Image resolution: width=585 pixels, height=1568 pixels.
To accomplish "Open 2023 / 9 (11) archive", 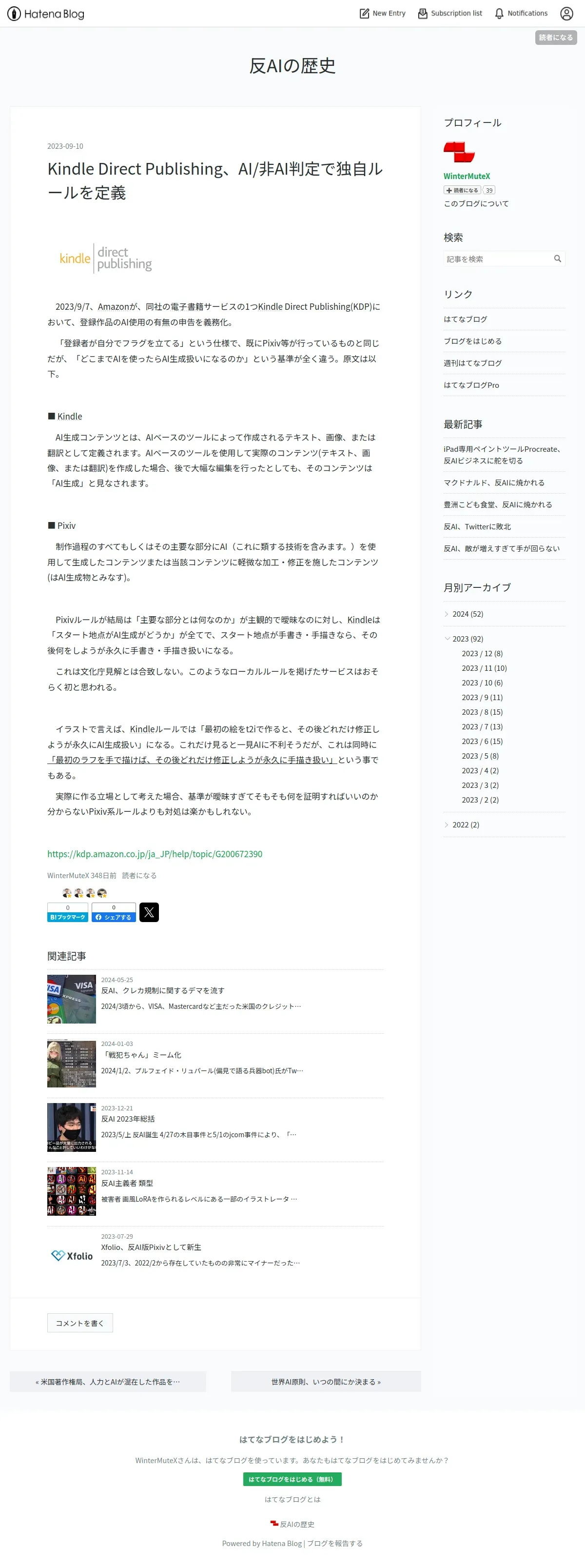I will pos(482,698).
